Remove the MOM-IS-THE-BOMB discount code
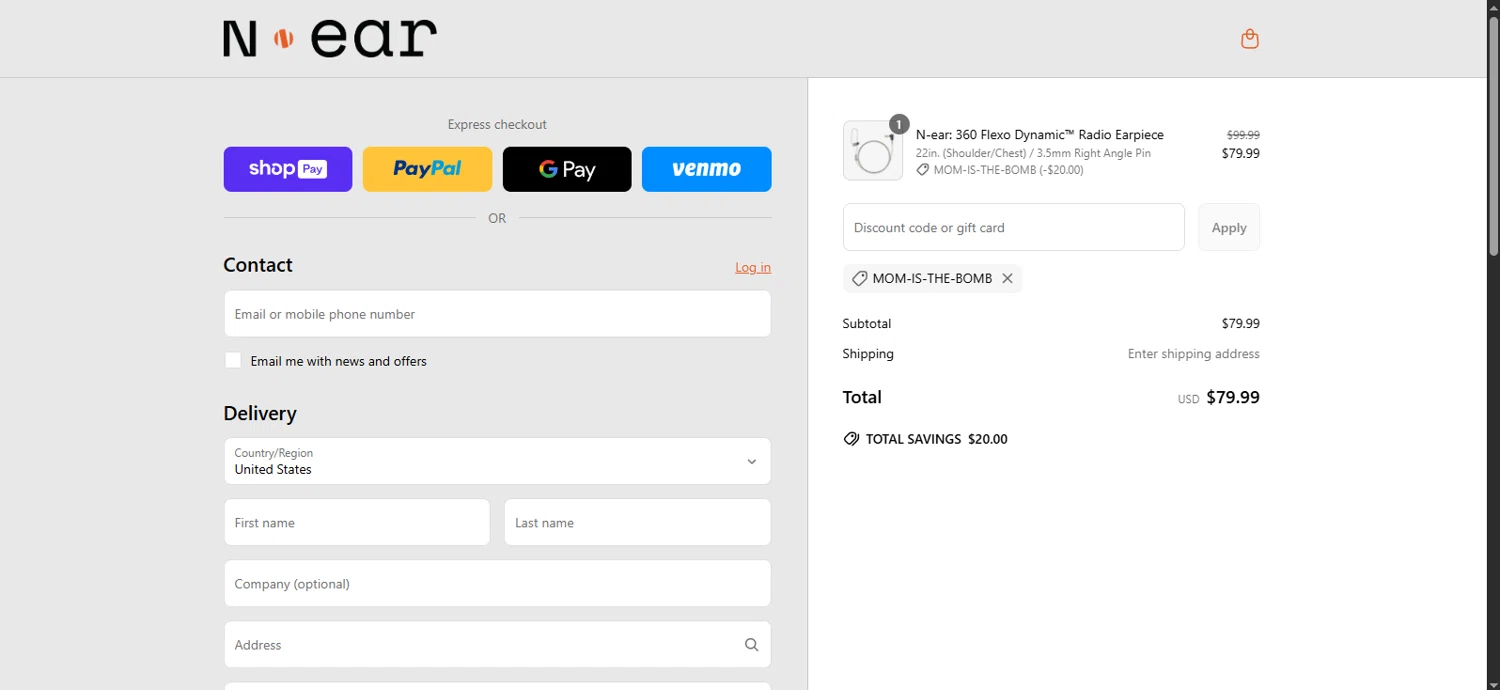The width and height of the screenshot is (1500, 690). [1007, 279]
